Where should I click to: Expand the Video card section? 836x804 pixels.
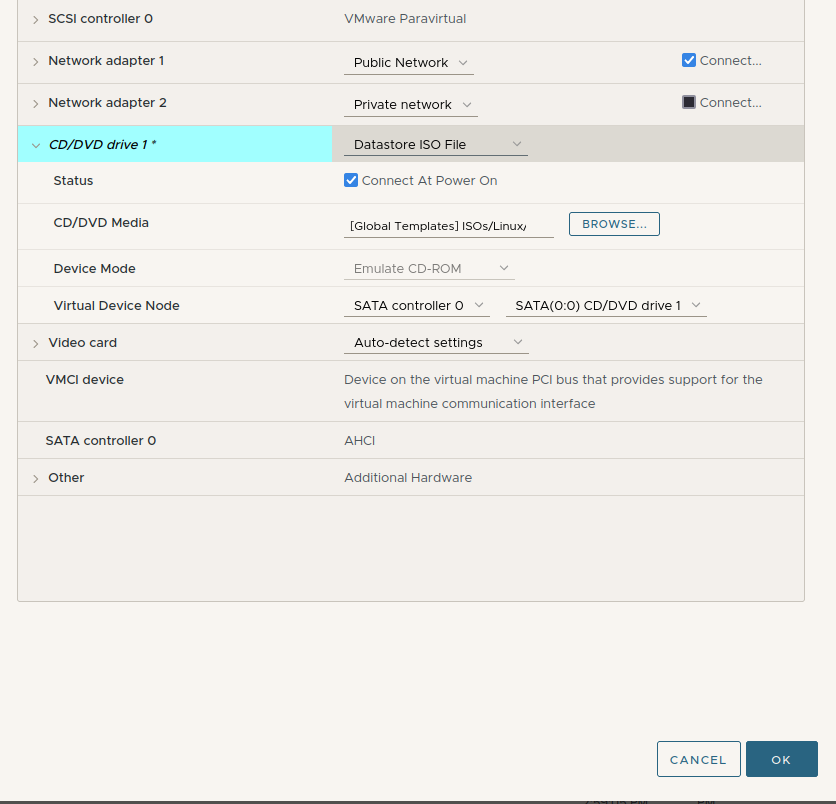click(36, 343)
